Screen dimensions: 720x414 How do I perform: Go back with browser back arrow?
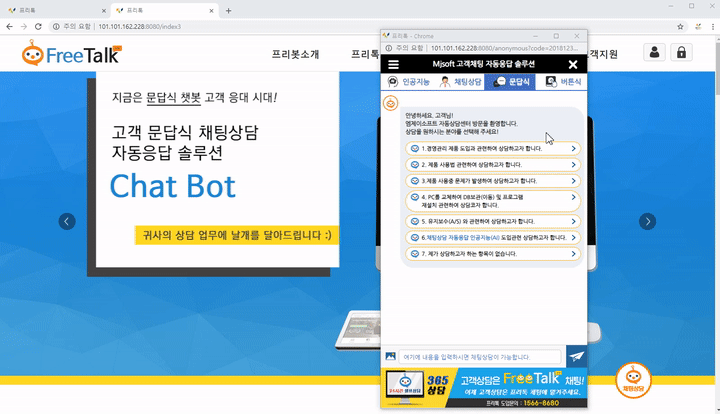tap(9, 27)
